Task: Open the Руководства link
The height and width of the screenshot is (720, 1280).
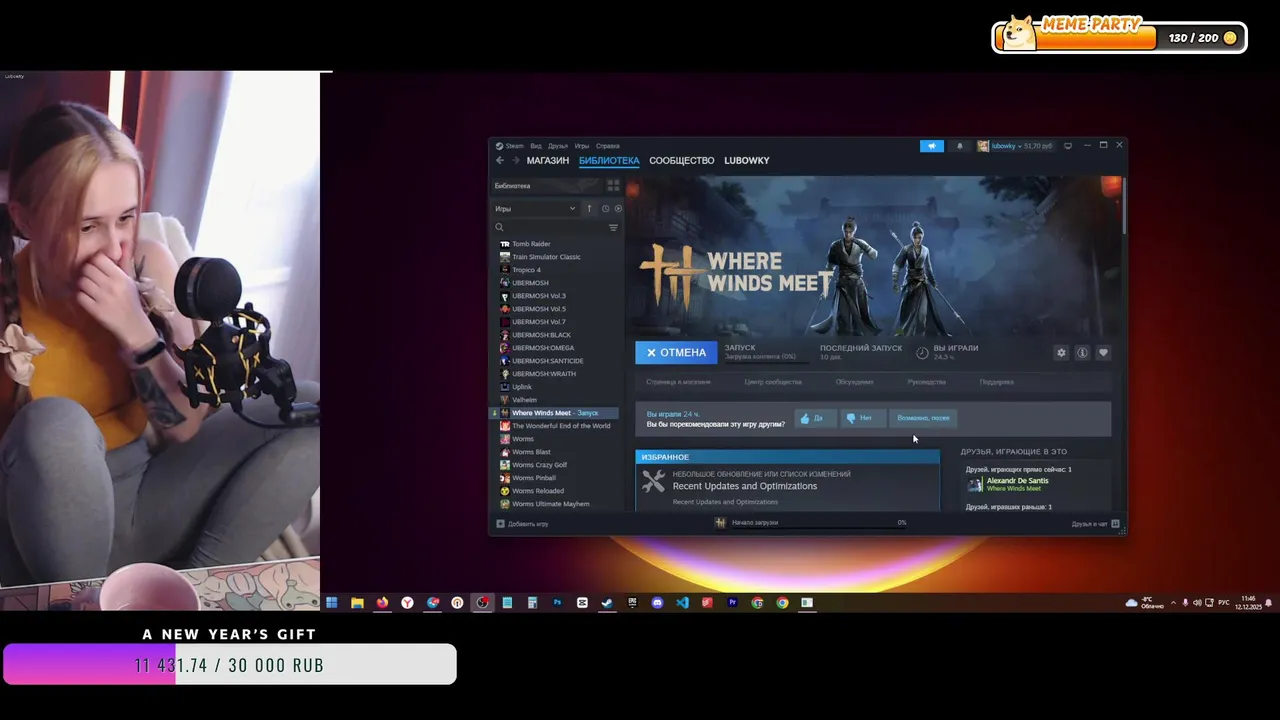Action: [x=927, y=382]
